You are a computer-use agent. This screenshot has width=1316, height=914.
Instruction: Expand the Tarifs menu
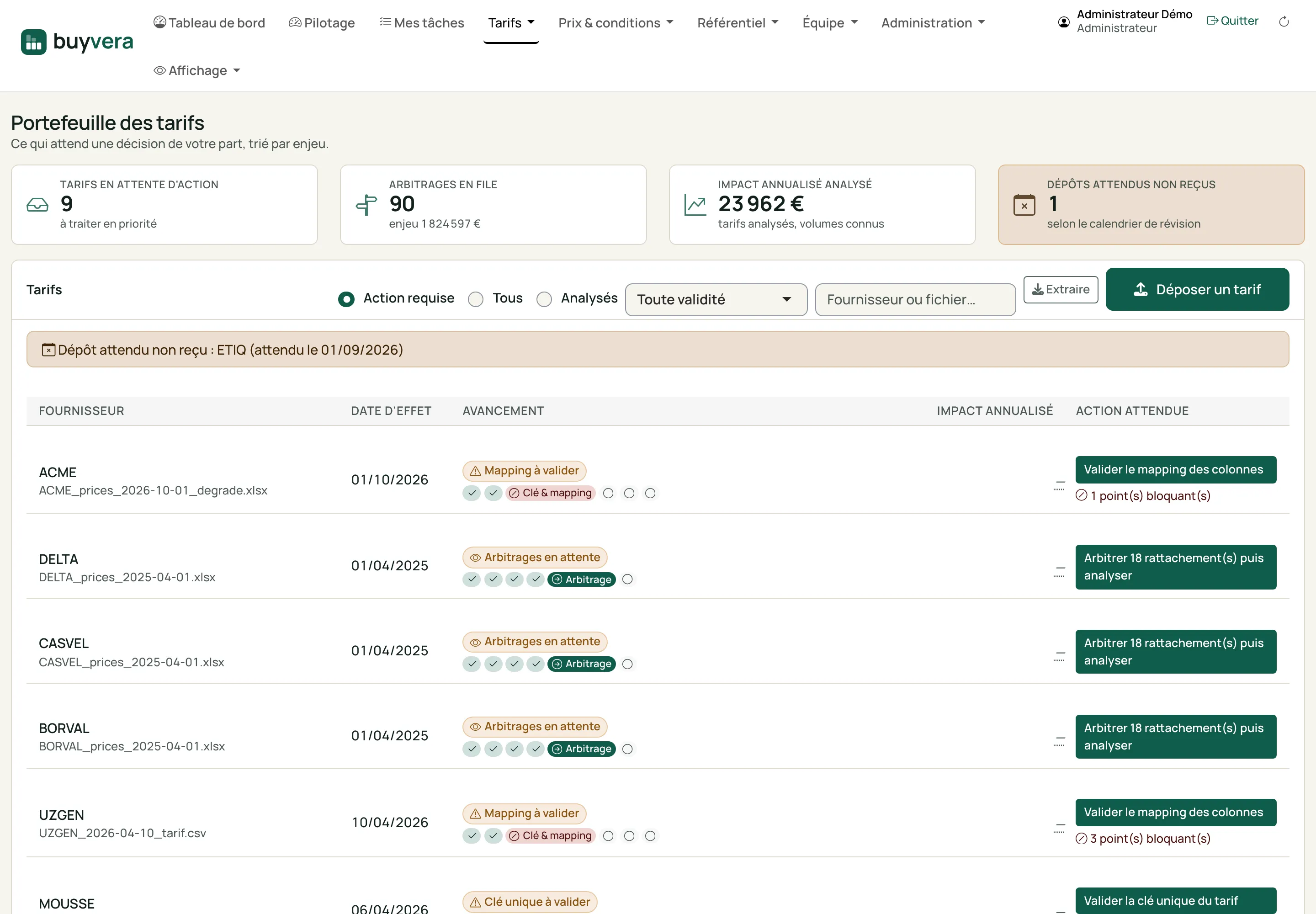[511, 23]
